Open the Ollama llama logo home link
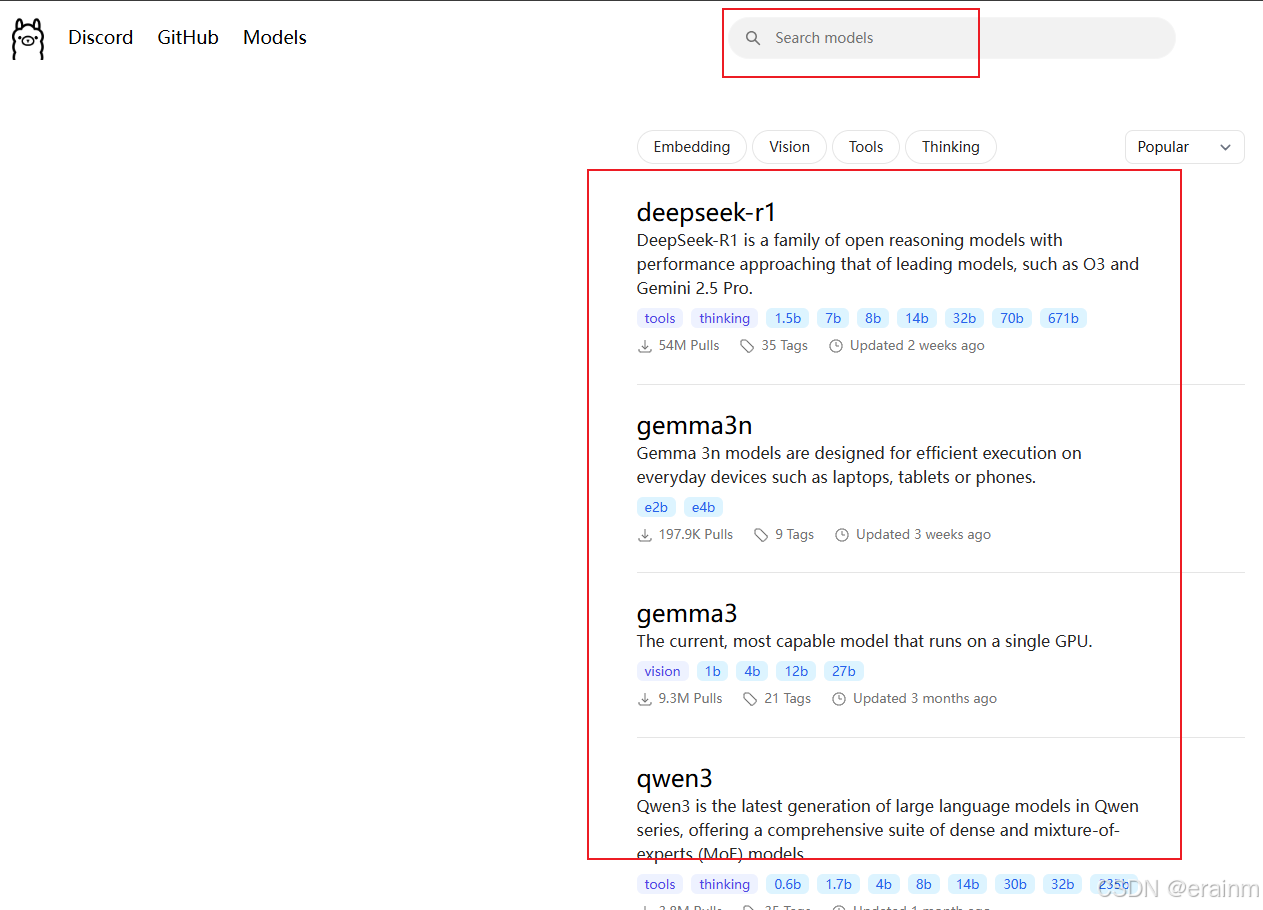The image size is (1263, 910). pyautogui.click(x=28, y=39)
